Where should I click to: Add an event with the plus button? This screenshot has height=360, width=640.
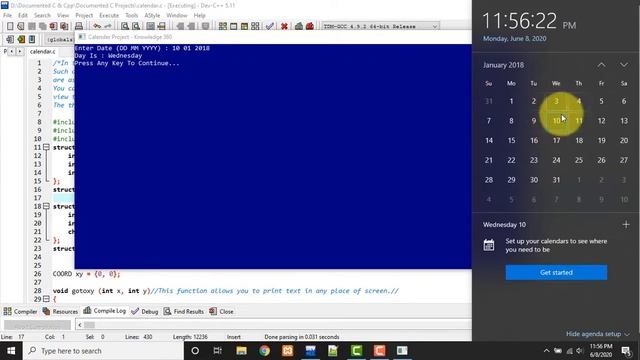pos(626,224)
